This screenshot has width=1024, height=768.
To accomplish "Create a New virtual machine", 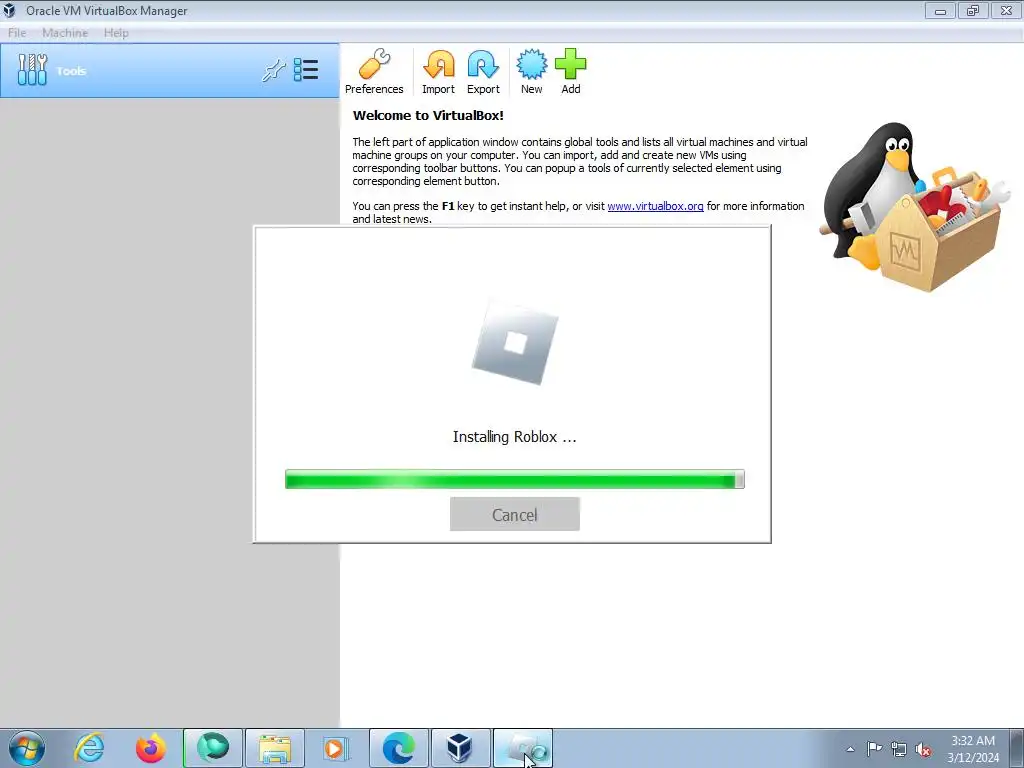I will click(532, 72).
